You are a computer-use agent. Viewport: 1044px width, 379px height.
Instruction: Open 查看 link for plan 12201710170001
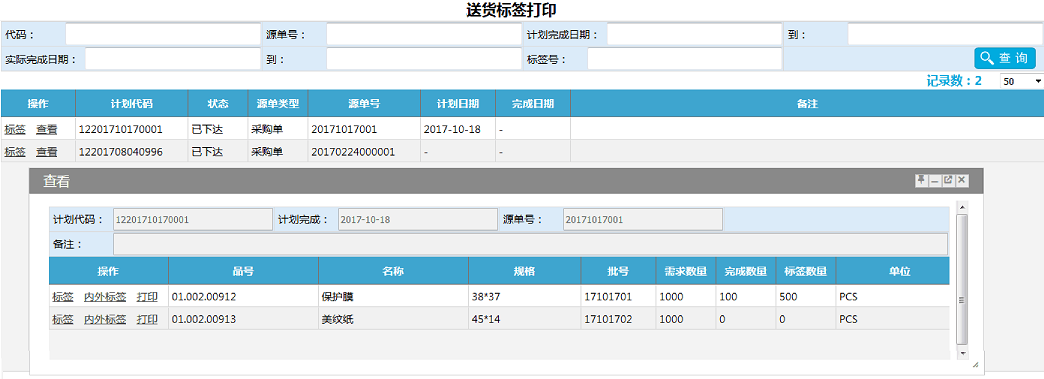pos(47,129)
